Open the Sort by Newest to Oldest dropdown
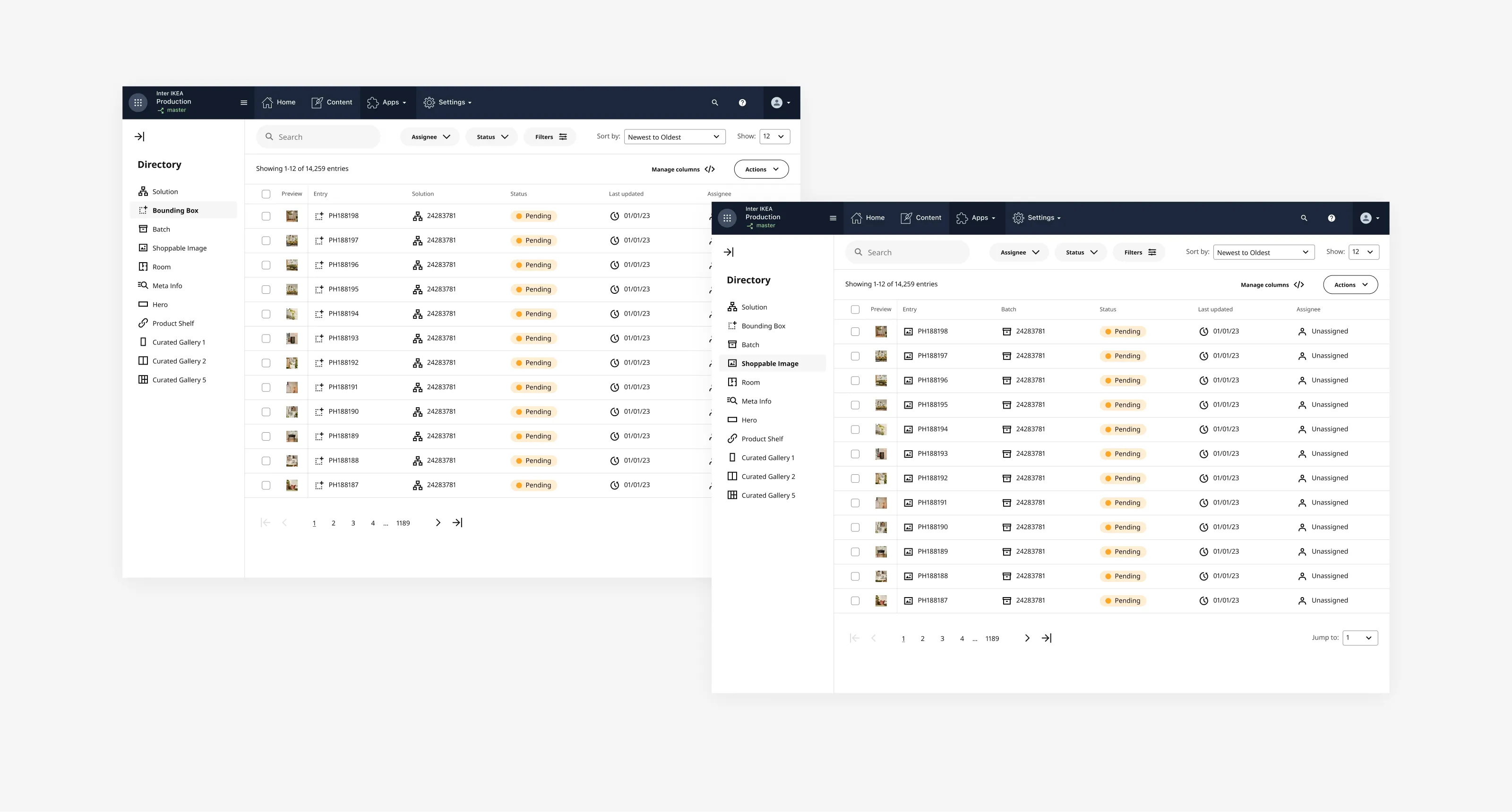The width and height of the screenshot is (1512, 812). pyautogui.click(x=1263, y=252)
